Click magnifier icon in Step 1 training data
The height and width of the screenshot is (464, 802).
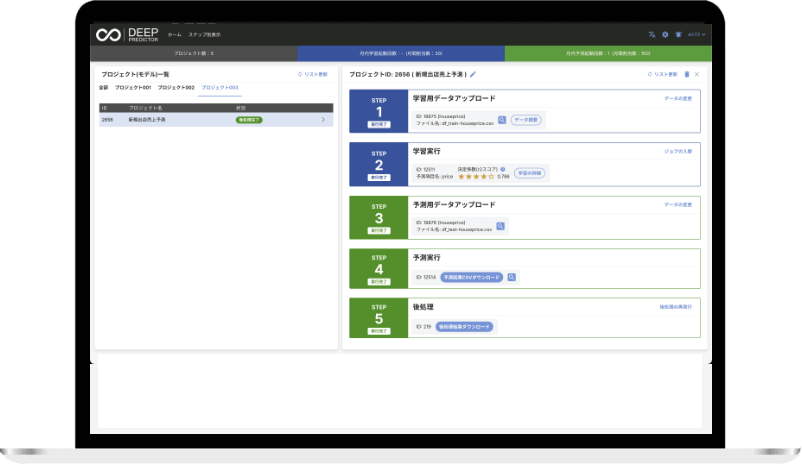point(502,120)
